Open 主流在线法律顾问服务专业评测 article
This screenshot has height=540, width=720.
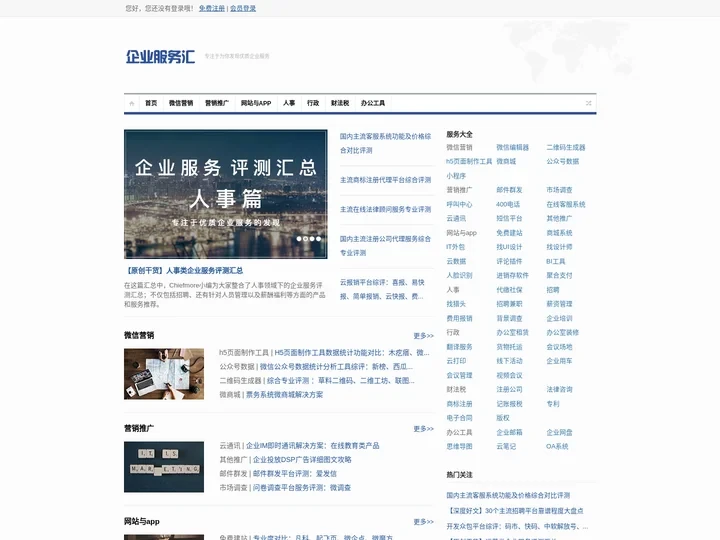(385, 209)
